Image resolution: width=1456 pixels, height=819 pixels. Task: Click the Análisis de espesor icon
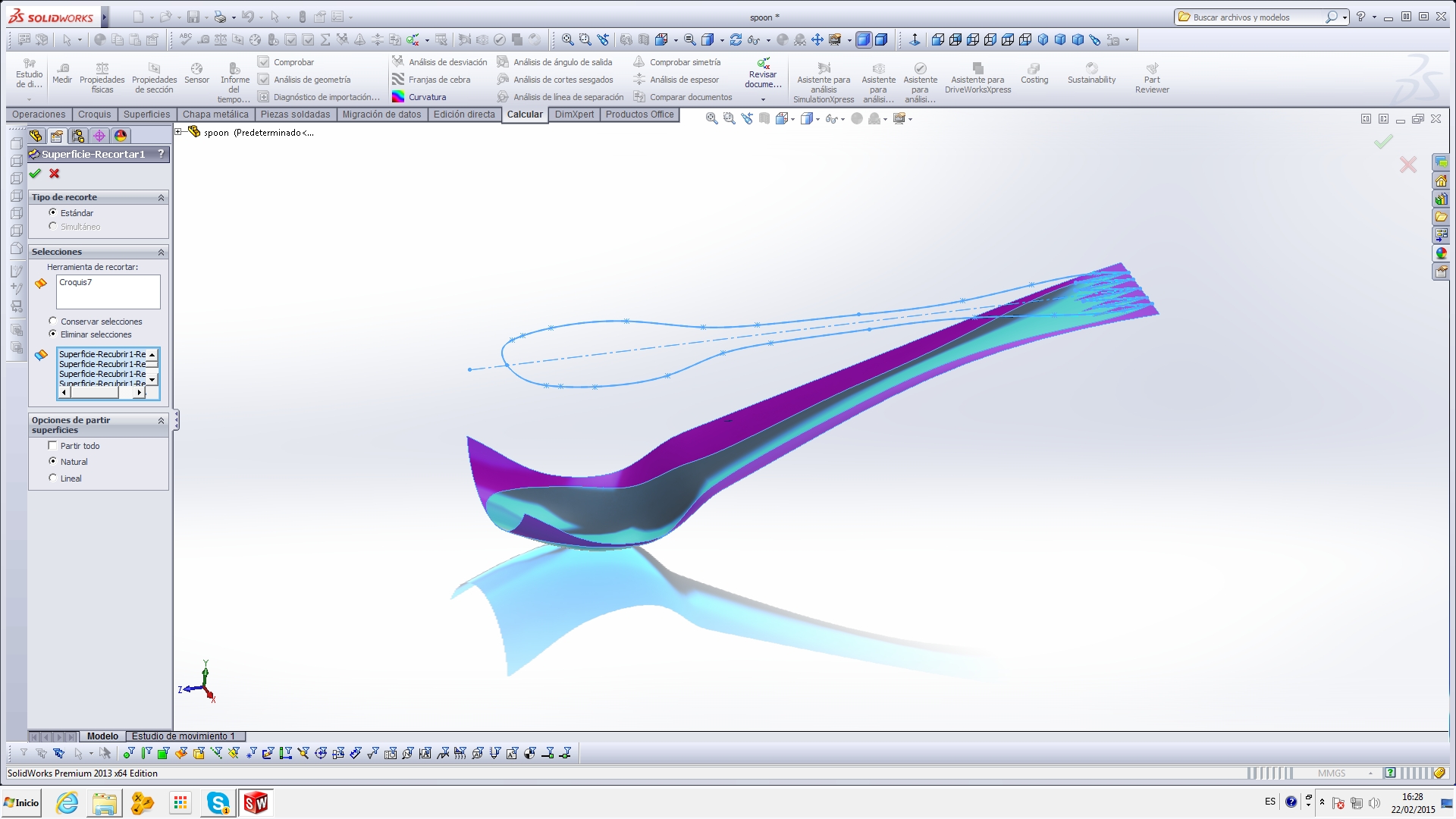(x=639, y=80)
